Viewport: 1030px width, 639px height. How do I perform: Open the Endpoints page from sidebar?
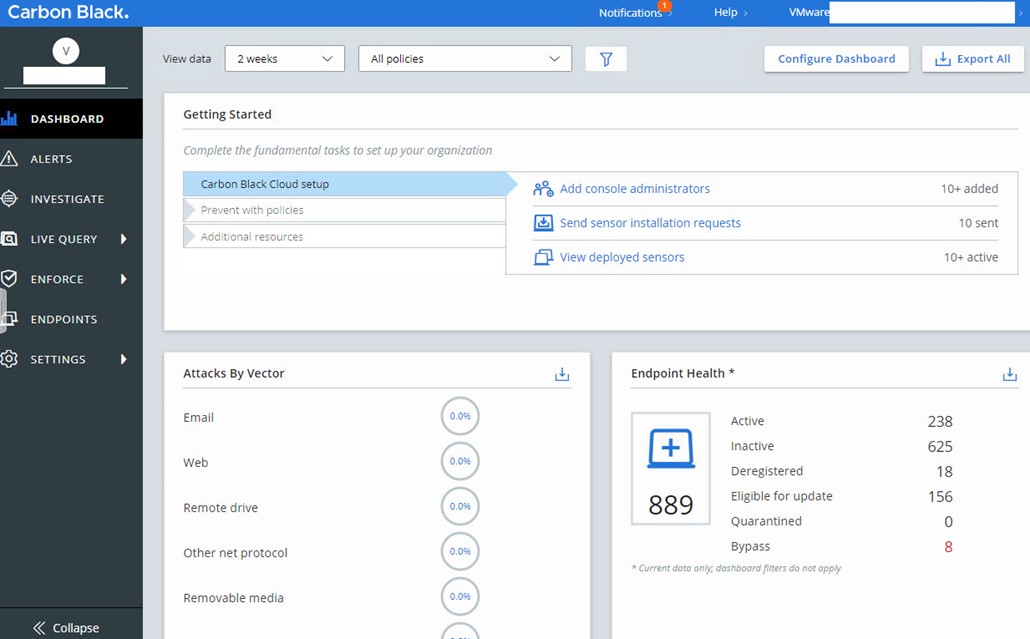[x=64, y=319]
